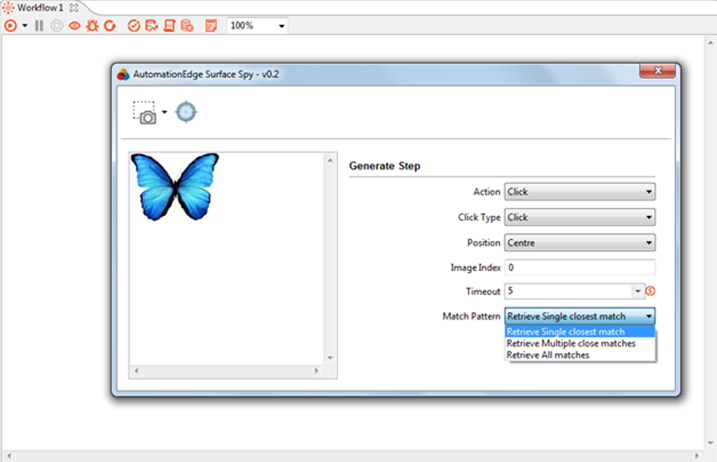Open the Click Type dropdown

580,217
